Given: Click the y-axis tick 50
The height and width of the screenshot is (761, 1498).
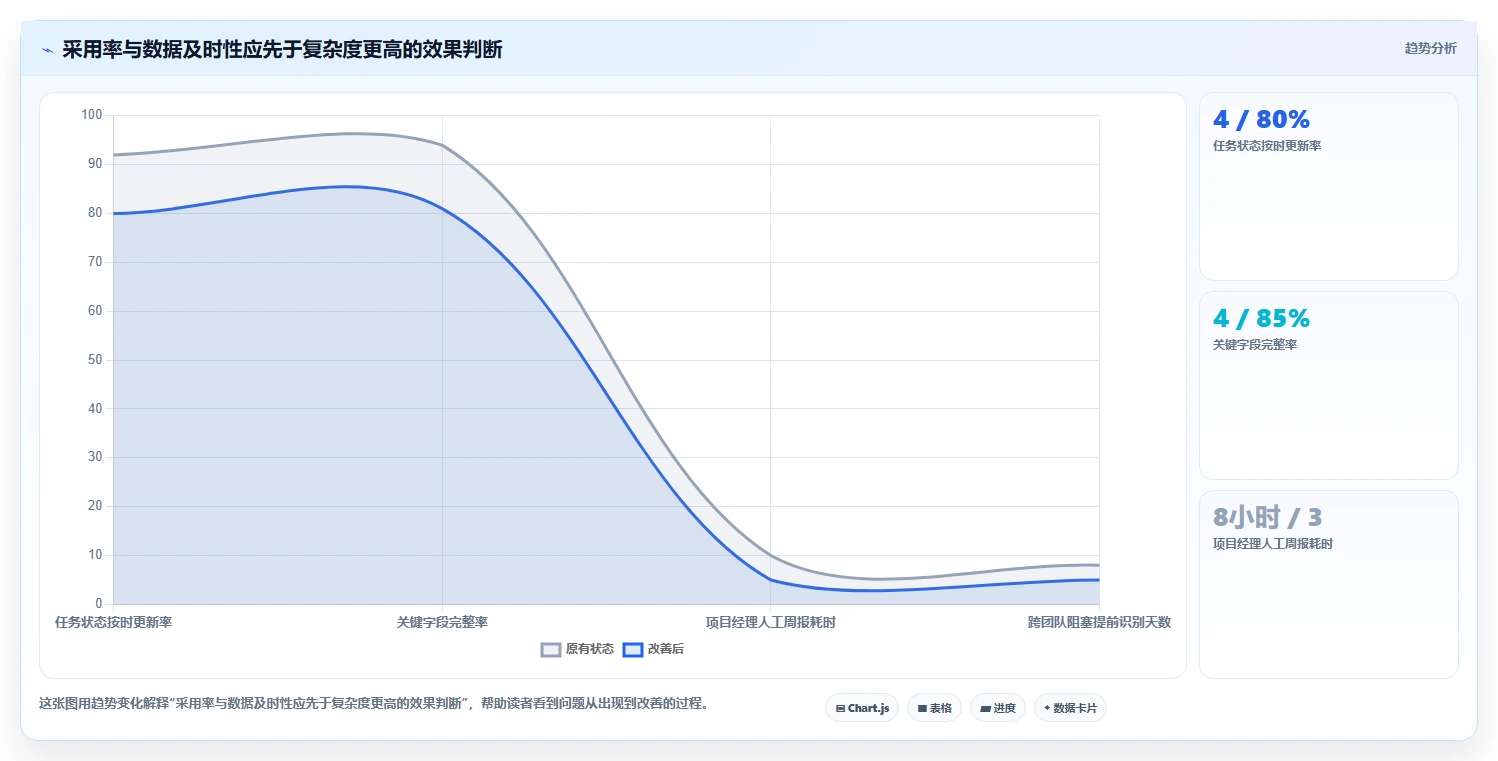Looking at the screenshot, I should [x=95, y=360].
